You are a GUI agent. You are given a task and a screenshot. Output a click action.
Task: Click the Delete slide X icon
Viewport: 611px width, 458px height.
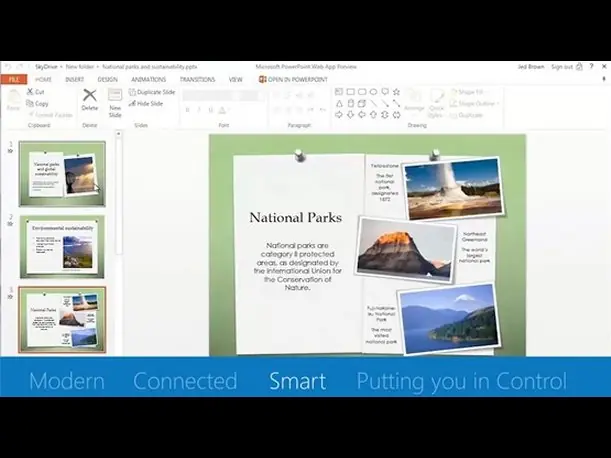click(x=90, y=95)
